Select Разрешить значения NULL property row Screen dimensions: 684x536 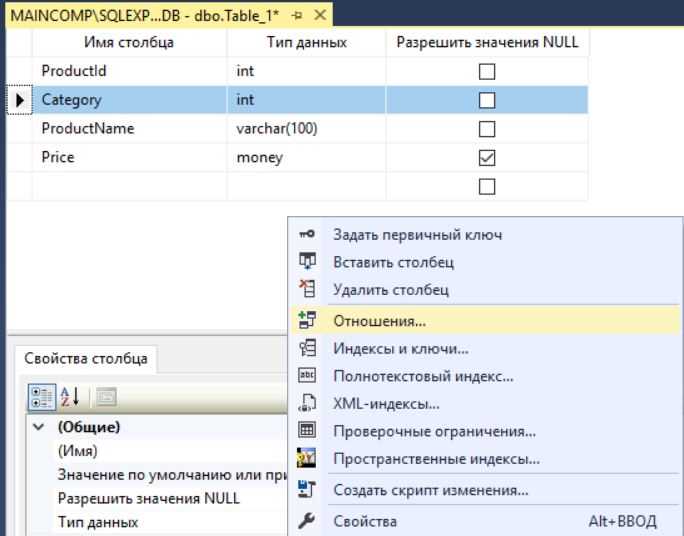coord(157,498)
